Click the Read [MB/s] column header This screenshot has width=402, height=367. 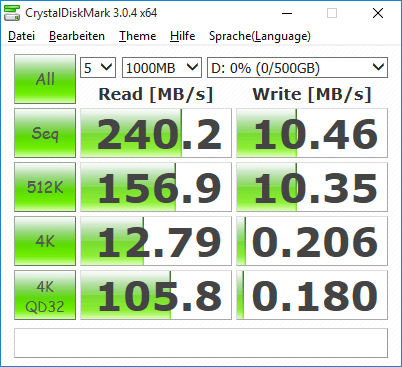[x=156, y=94]
